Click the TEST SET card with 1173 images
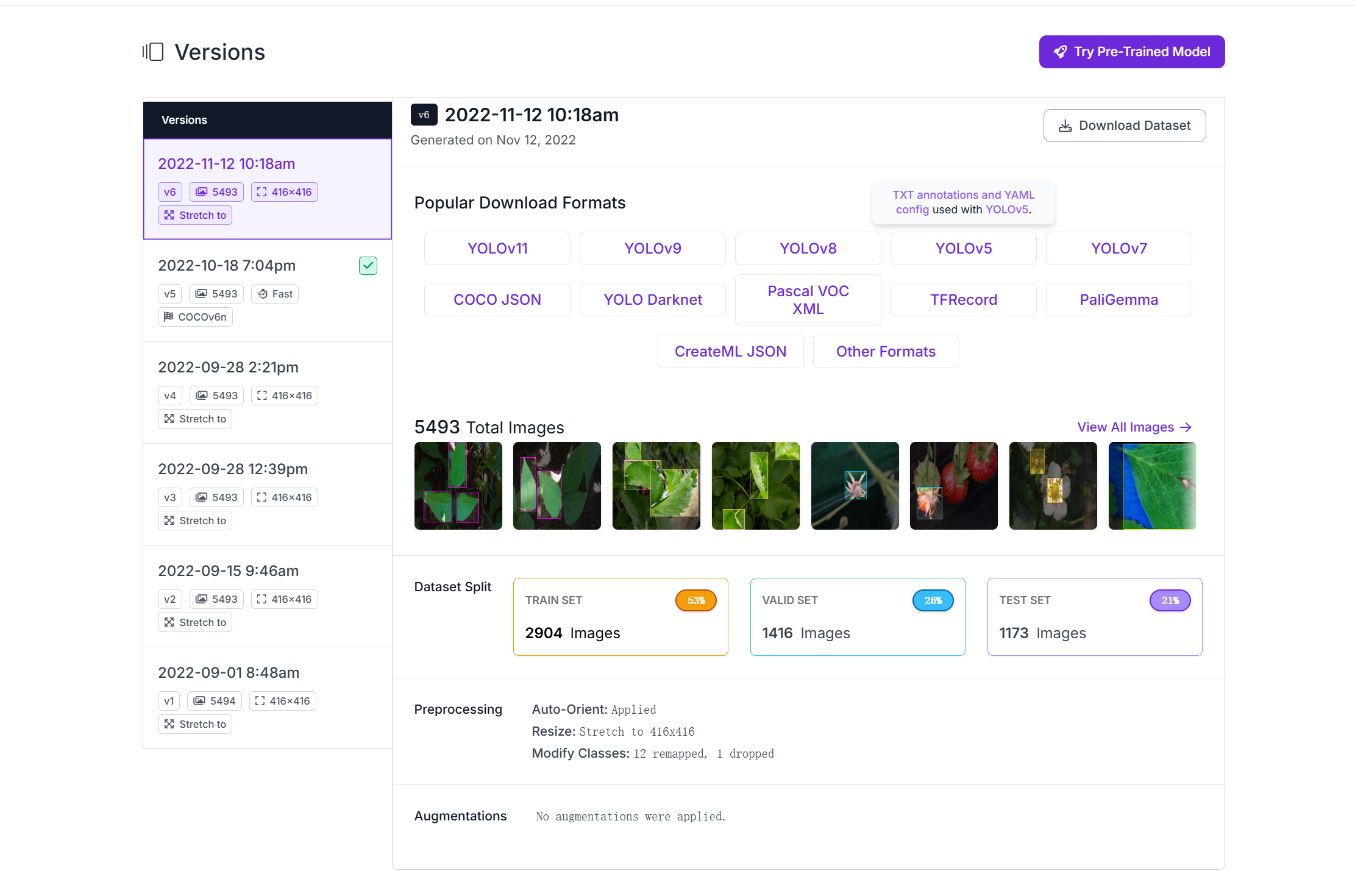Screen dimensions: 1355x896 tap(1095, 617)
